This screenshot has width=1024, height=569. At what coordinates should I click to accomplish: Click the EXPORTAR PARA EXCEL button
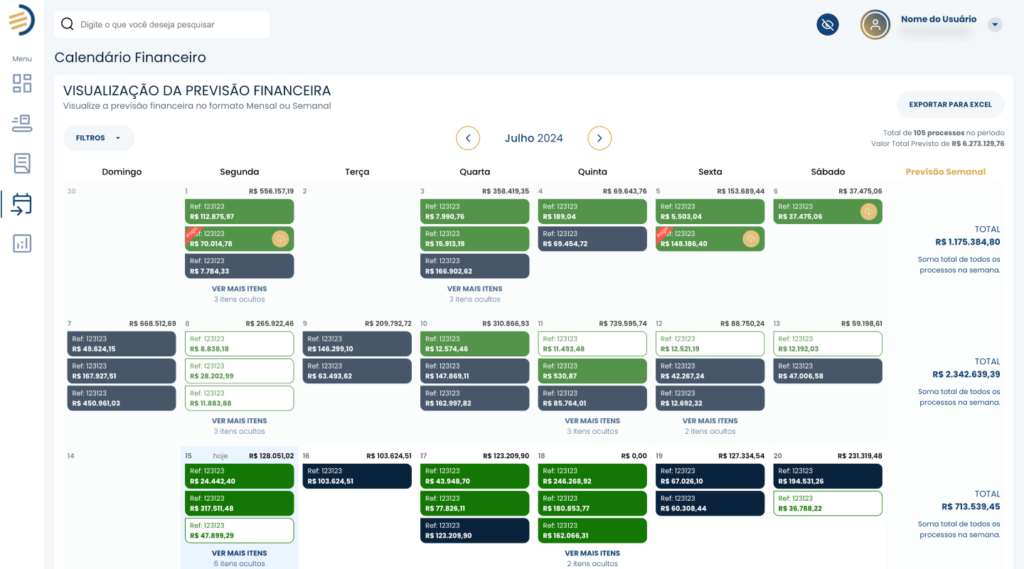pyautogui.click(x=949, y=104)
